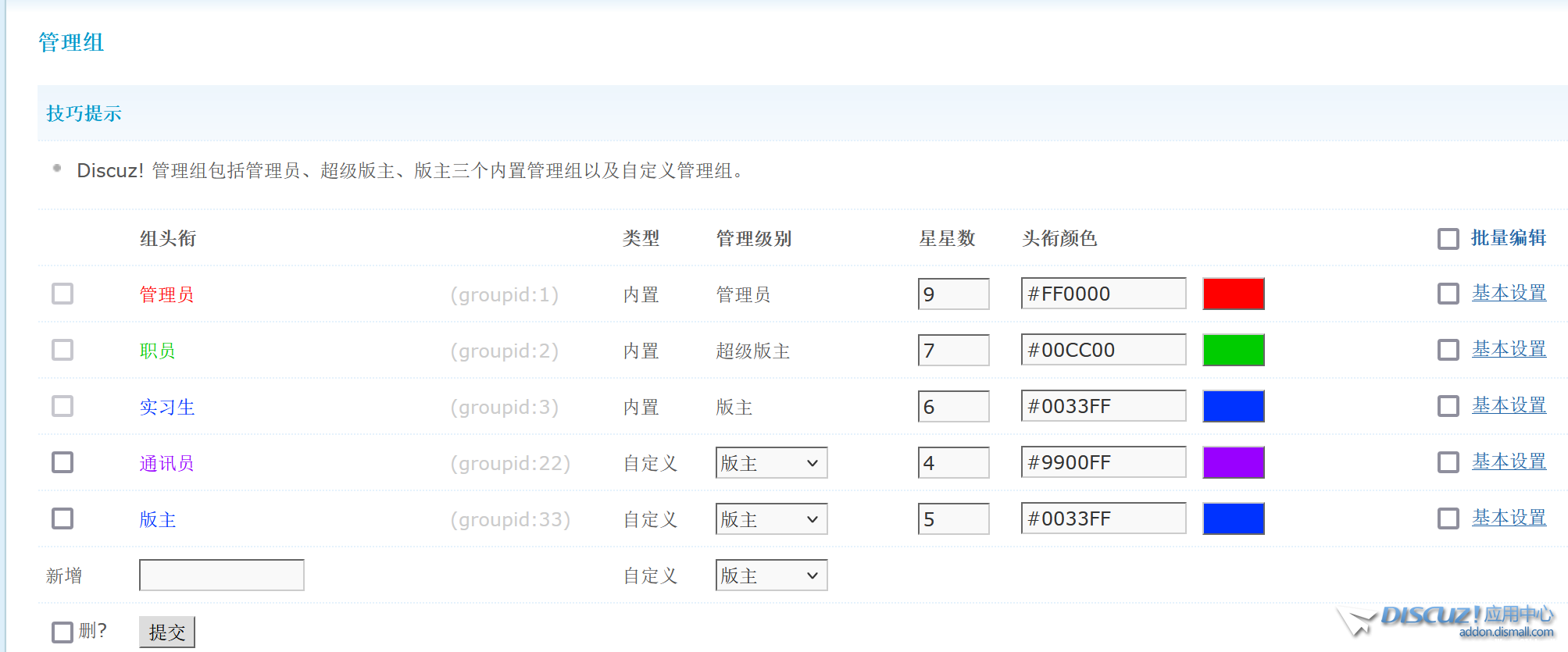Expand the 管理级别 dropdown for 版主 groupid:33
Viewport: 1568px width, 652px height.
(x=770, y=519)
